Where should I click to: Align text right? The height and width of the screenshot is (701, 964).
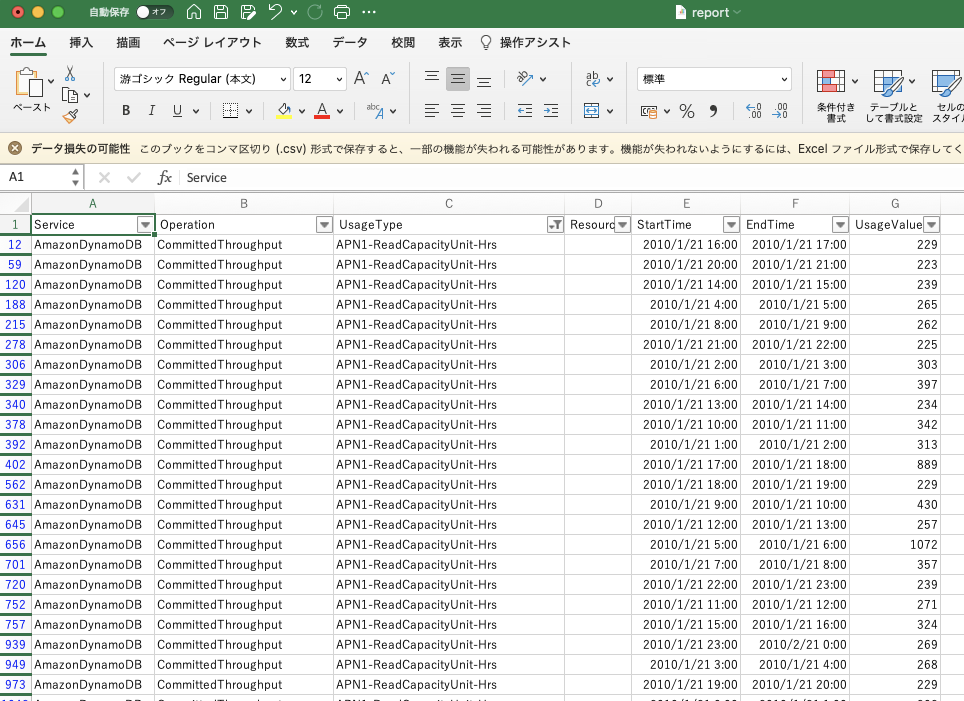pyautogui.click(x=484, y=111)
